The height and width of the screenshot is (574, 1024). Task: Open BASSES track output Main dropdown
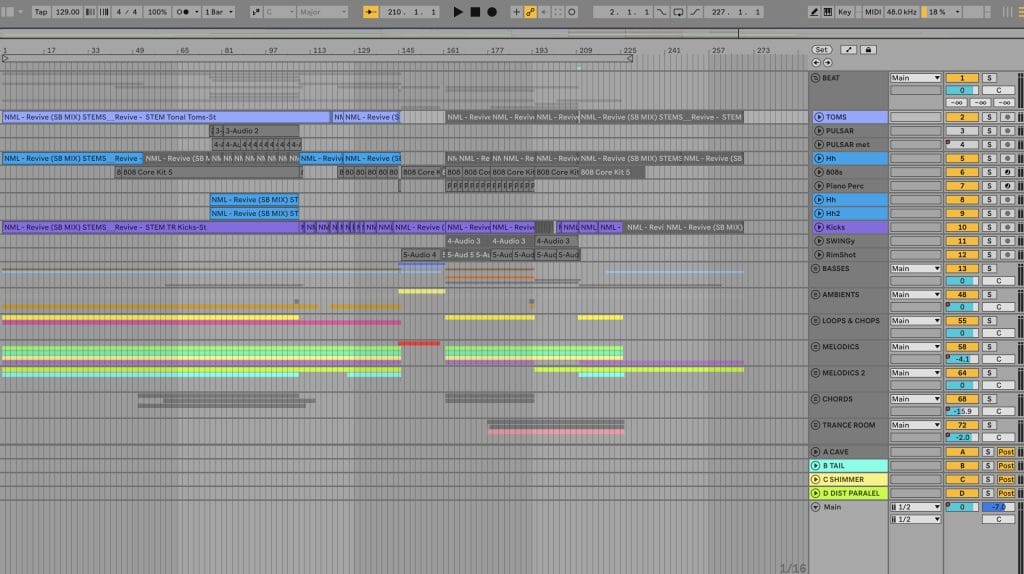click(915, 268)
